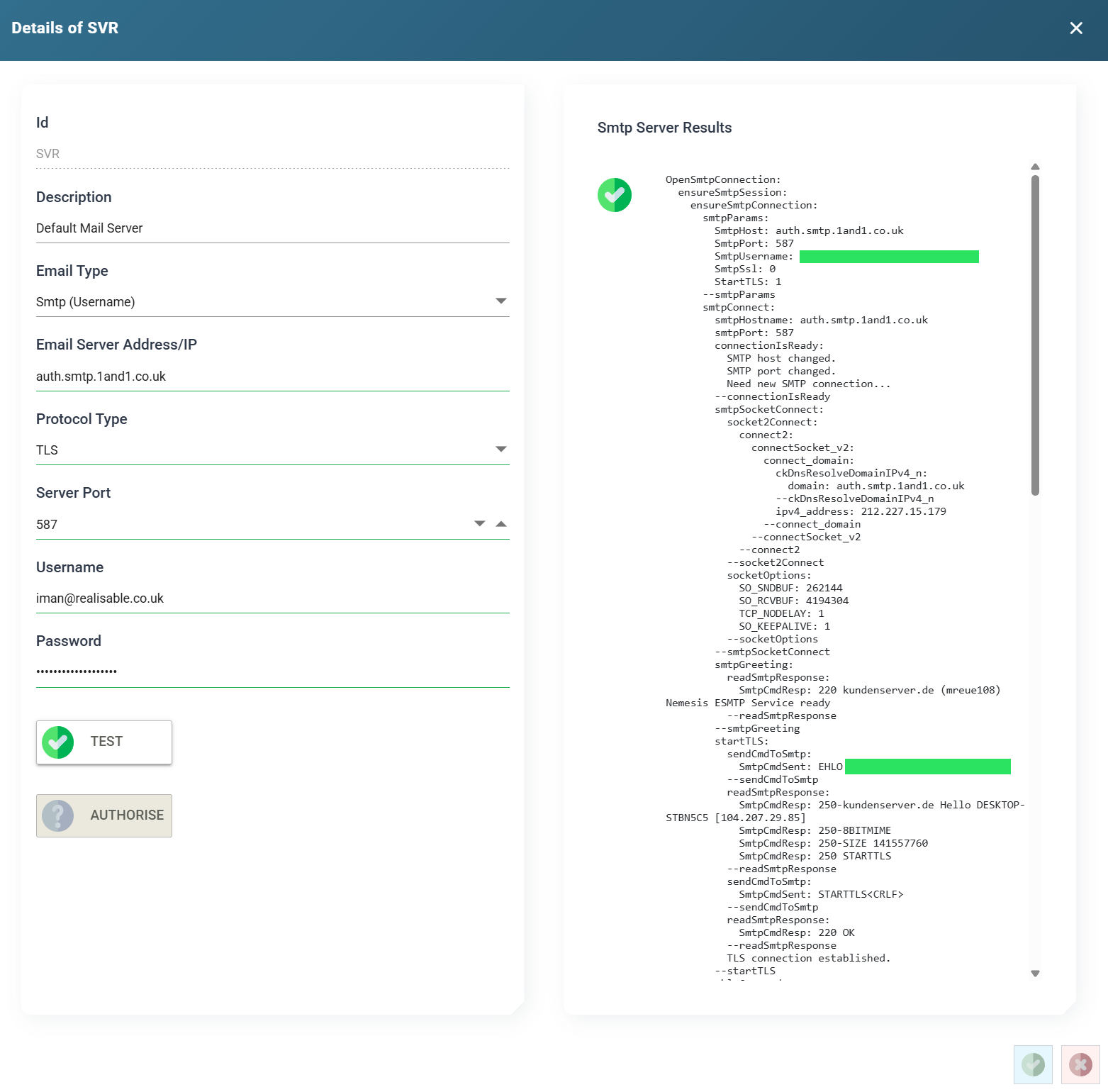
Task: Close the Details of SVR dialog
Action: click(1075, 28)
